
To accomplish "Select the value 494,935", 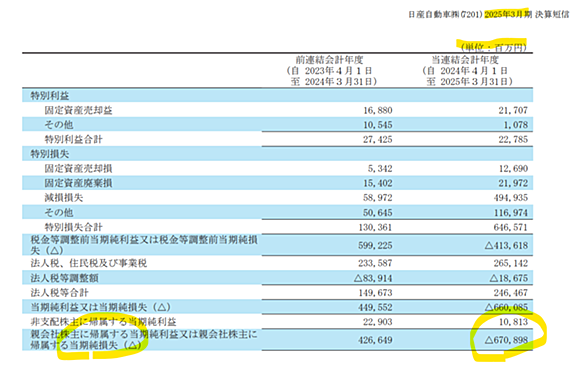I will (511, 198).
